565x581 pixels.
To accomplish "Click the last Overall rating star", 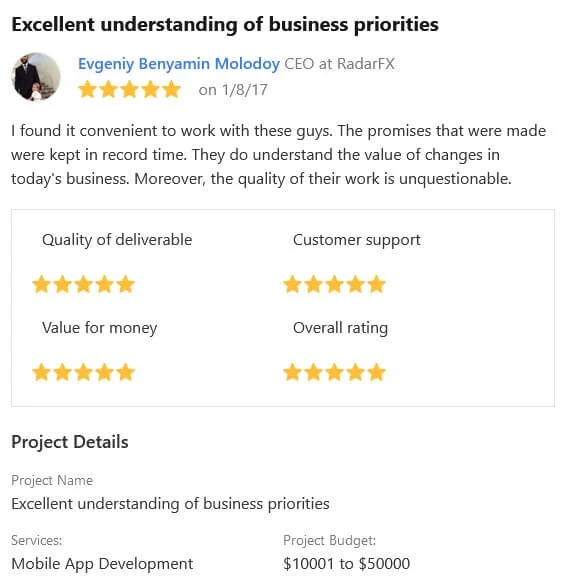I will tap(377, 372).
